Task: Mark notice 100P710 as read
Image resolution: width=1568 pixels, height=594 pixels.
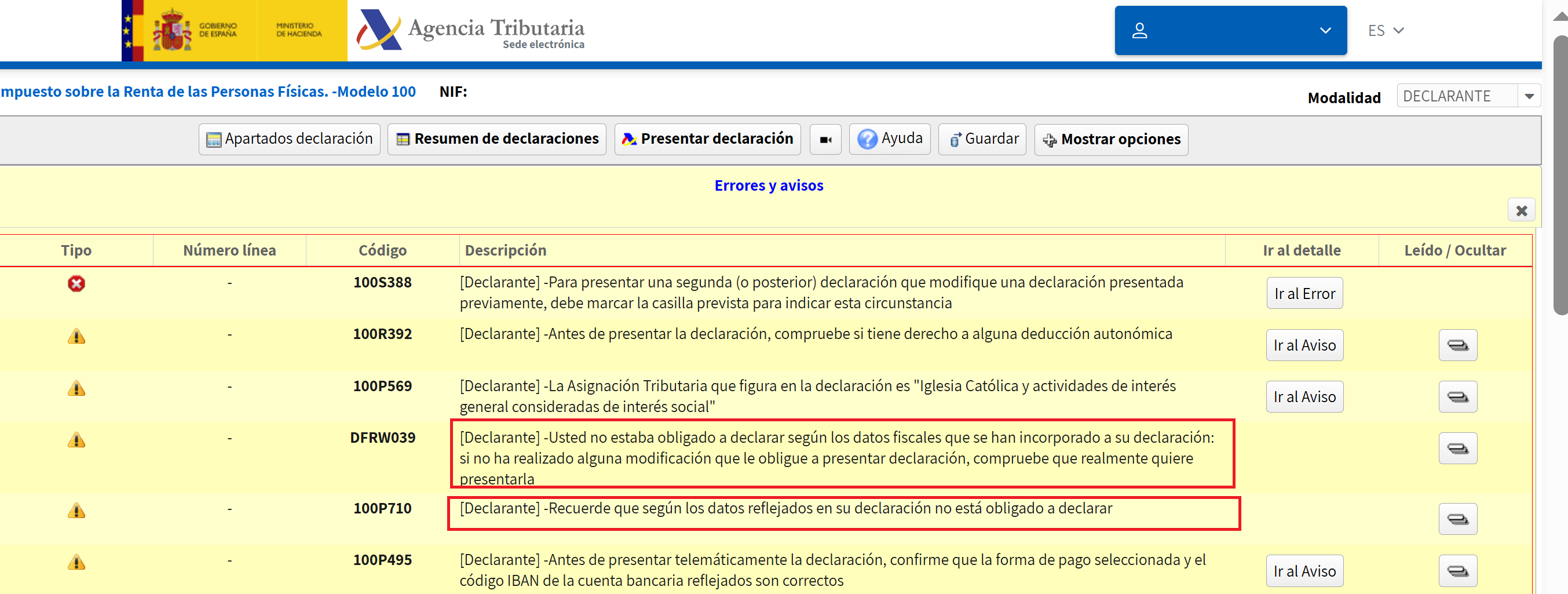Action: (x=1458, y=519)
